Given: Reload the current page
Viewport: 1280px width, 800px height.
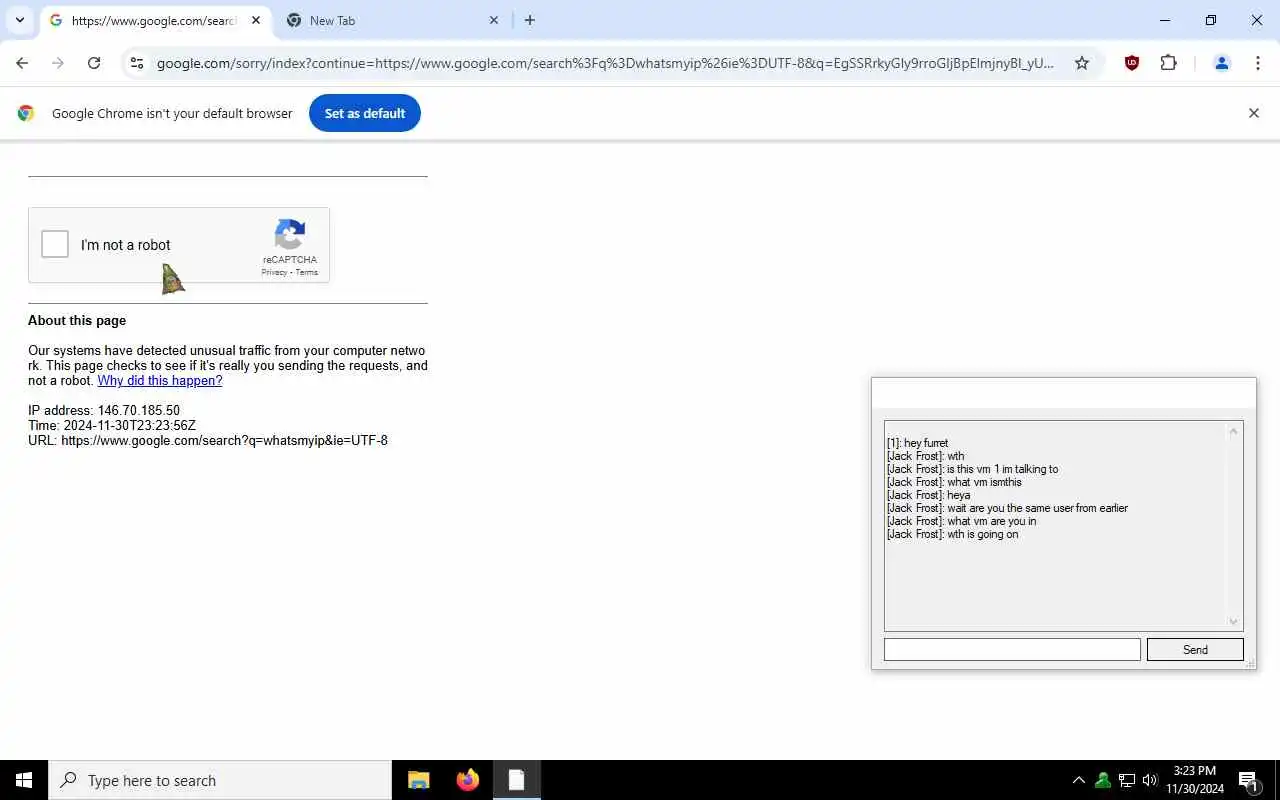Looking at the screenshot, I should pos(94,63).
